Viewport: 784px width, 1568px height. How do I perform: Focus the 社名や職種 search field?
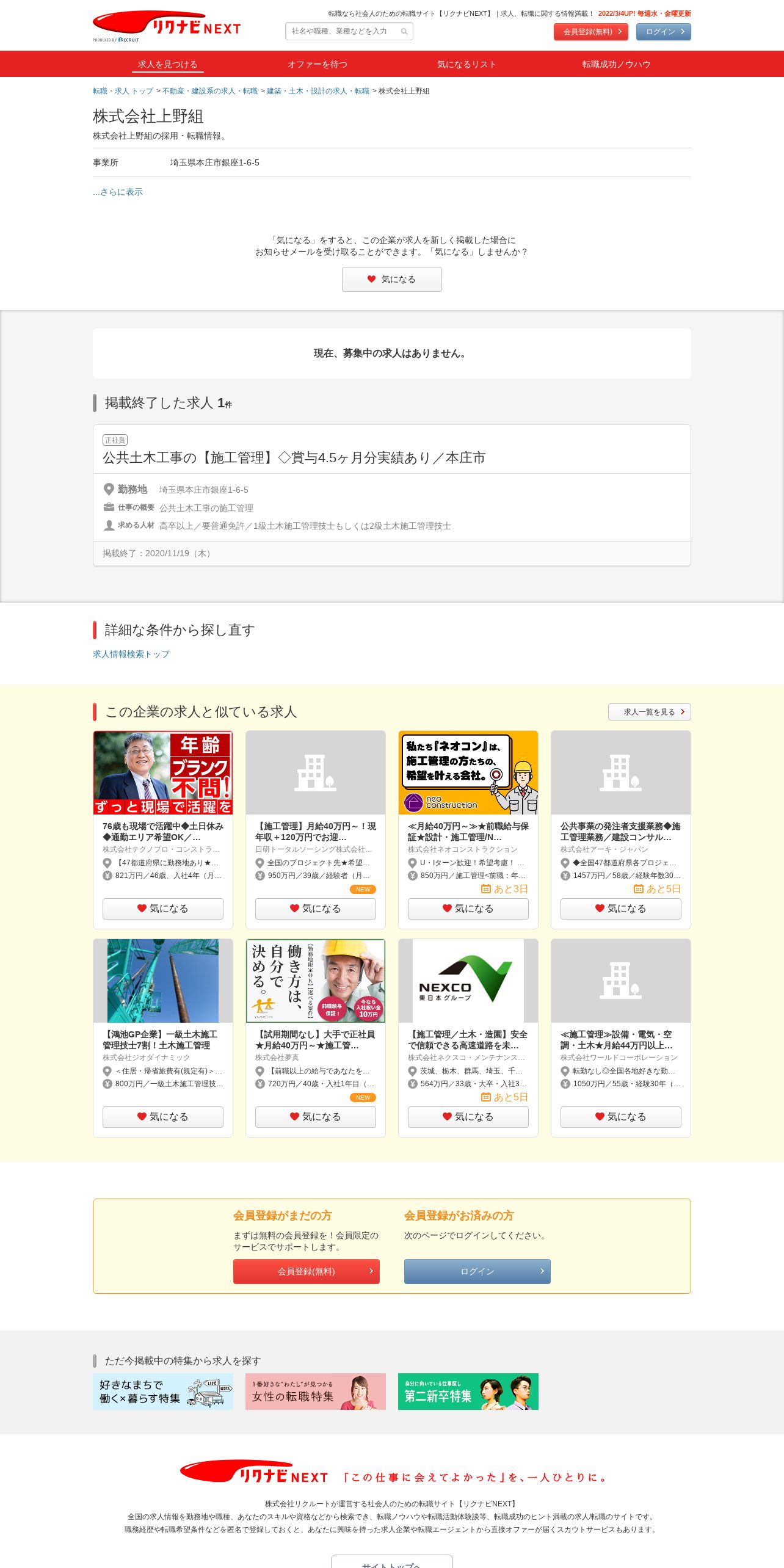pyautogui.click(x=349, y=32)
